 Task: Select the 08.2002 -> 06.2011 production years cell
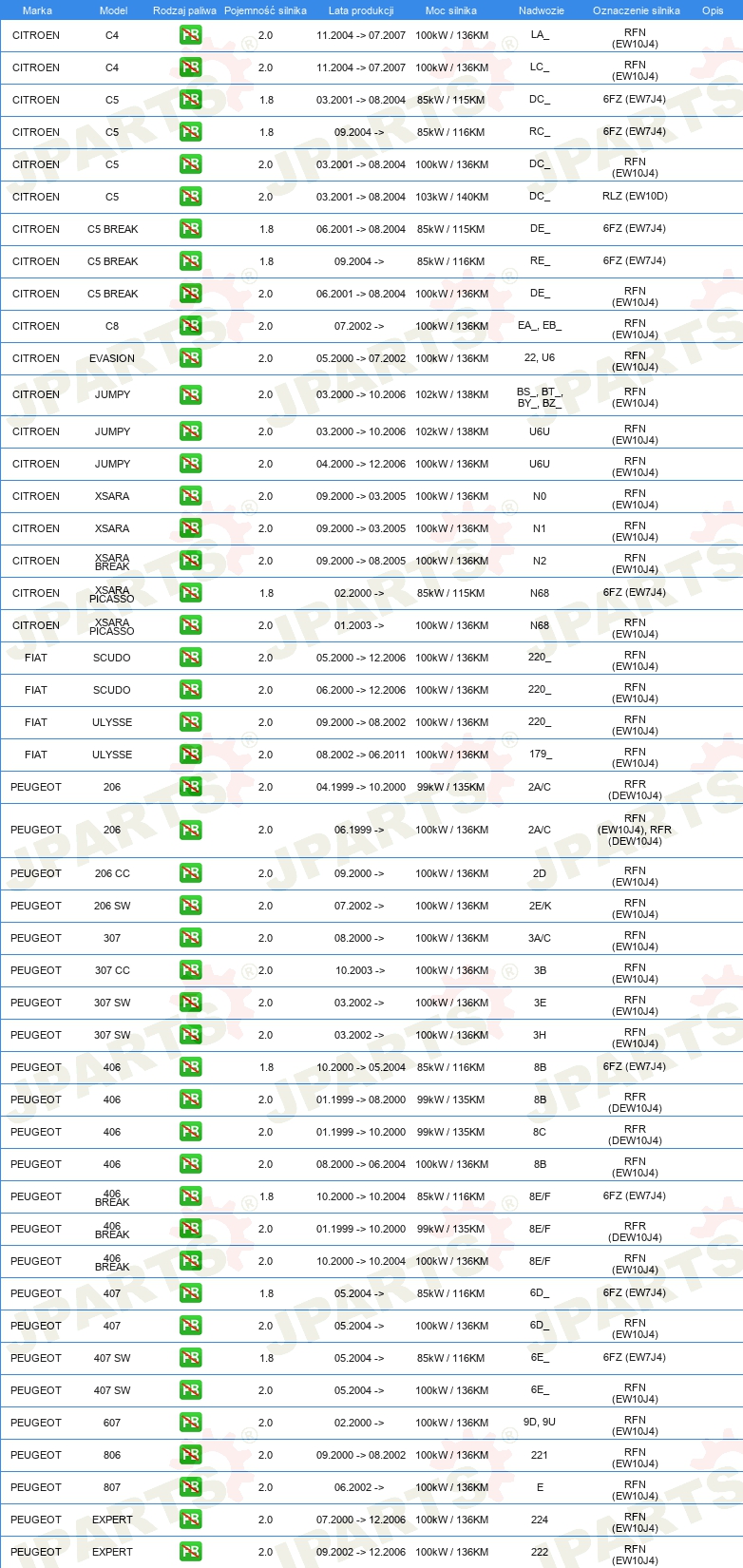(x=361, y=755)
